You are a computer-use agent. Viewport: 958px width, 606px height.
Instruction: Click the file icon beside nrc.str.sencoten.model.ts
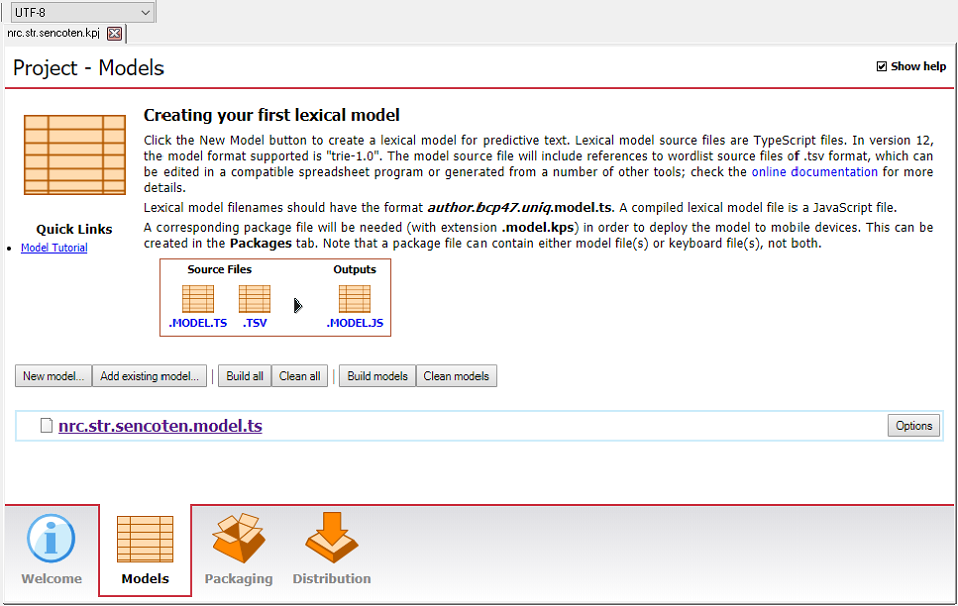tap(46, 425)
